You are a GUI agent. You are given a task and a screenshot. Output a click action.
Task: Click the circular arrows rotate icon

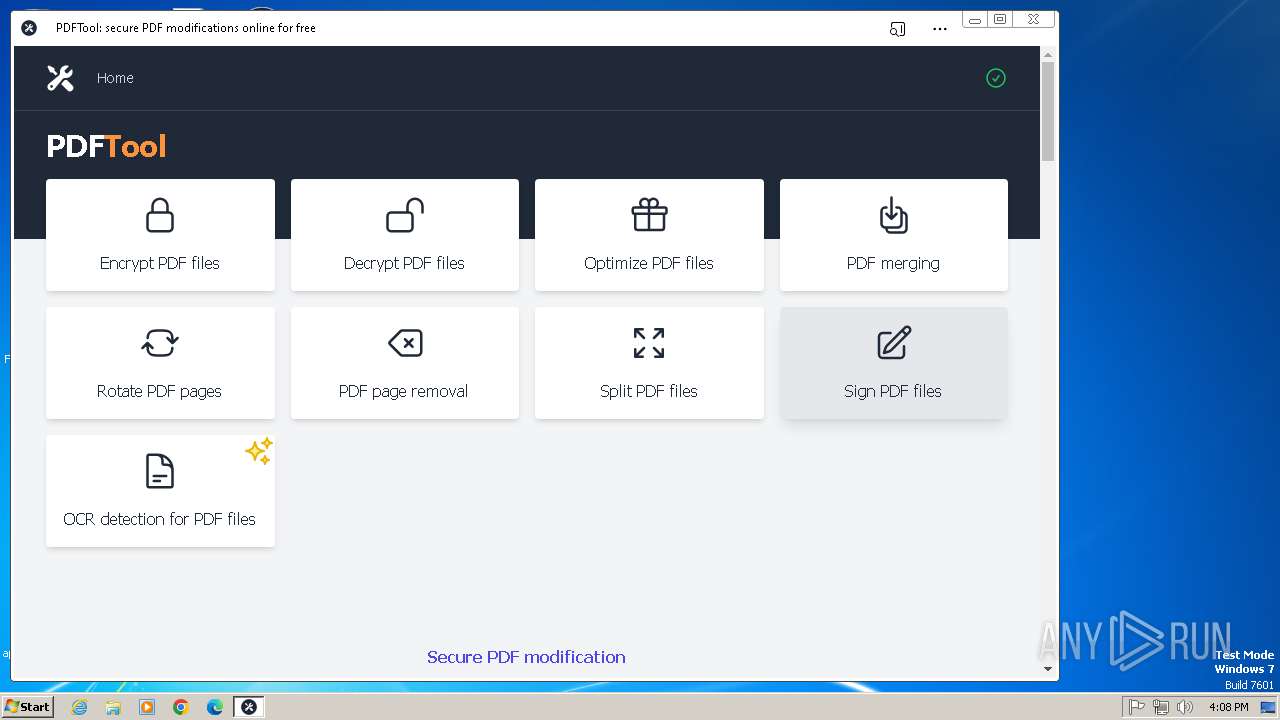pyautogui.click(x=160, y=343)
